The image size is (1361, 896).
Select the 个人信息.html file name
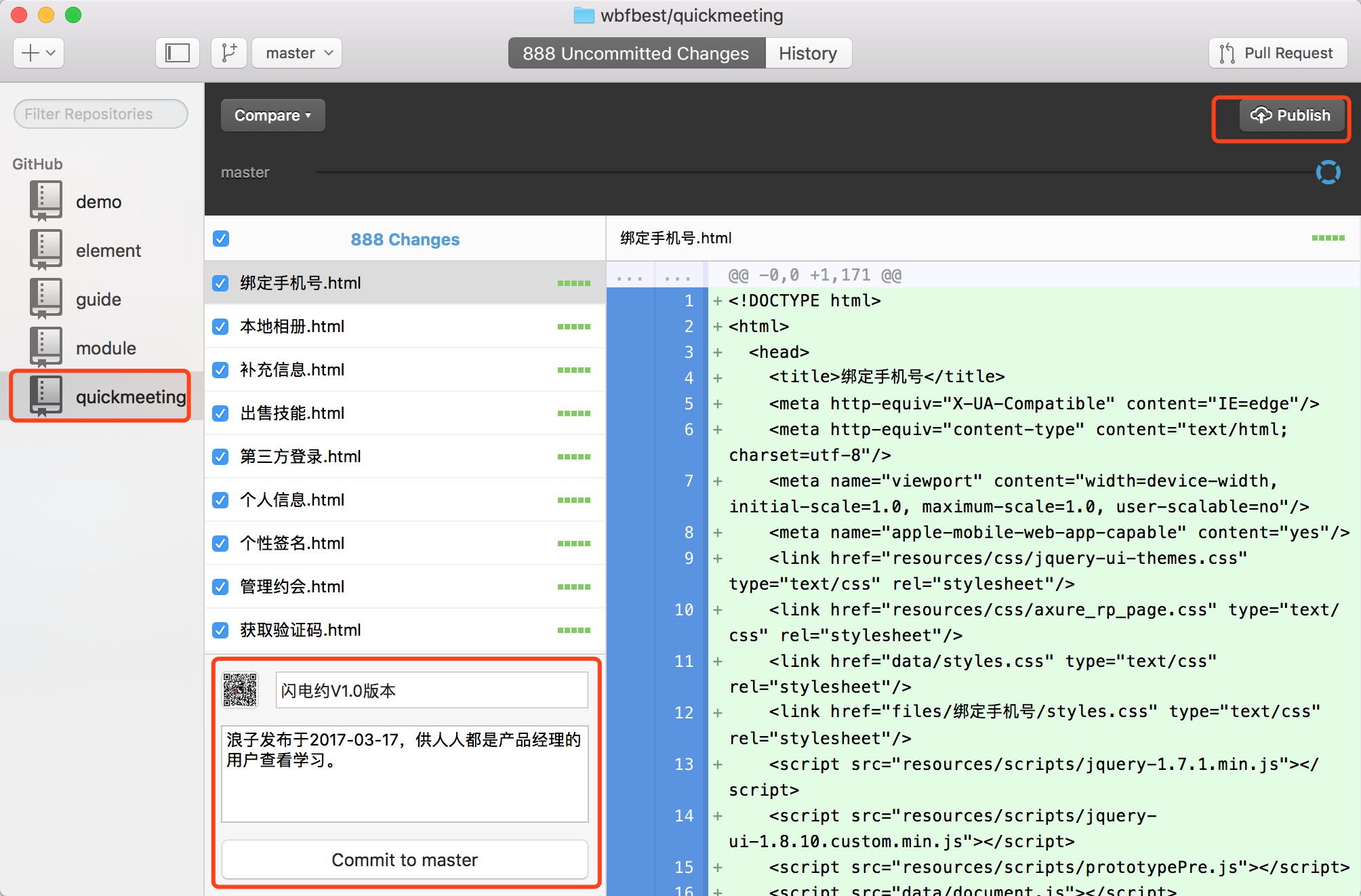(x=292, y=500)
